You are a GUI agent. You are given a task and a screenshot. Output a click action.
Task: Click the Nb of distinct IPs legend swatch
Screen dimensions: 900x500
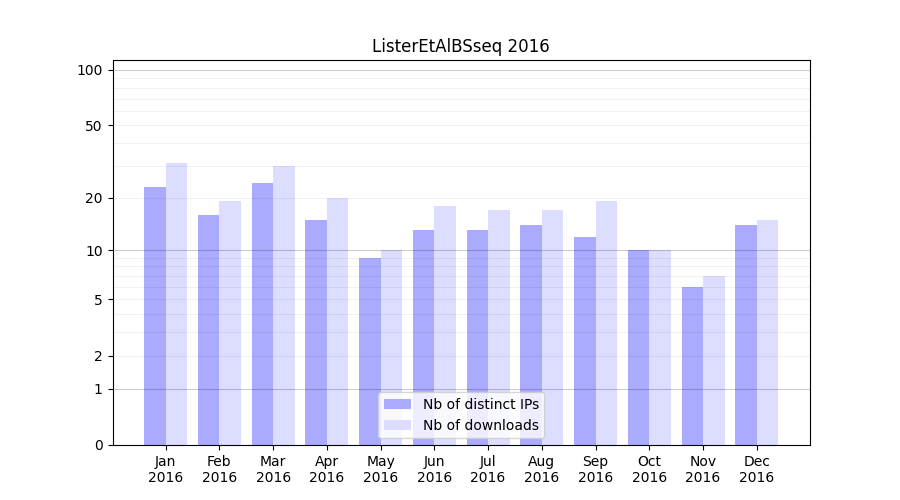point(397,404)
